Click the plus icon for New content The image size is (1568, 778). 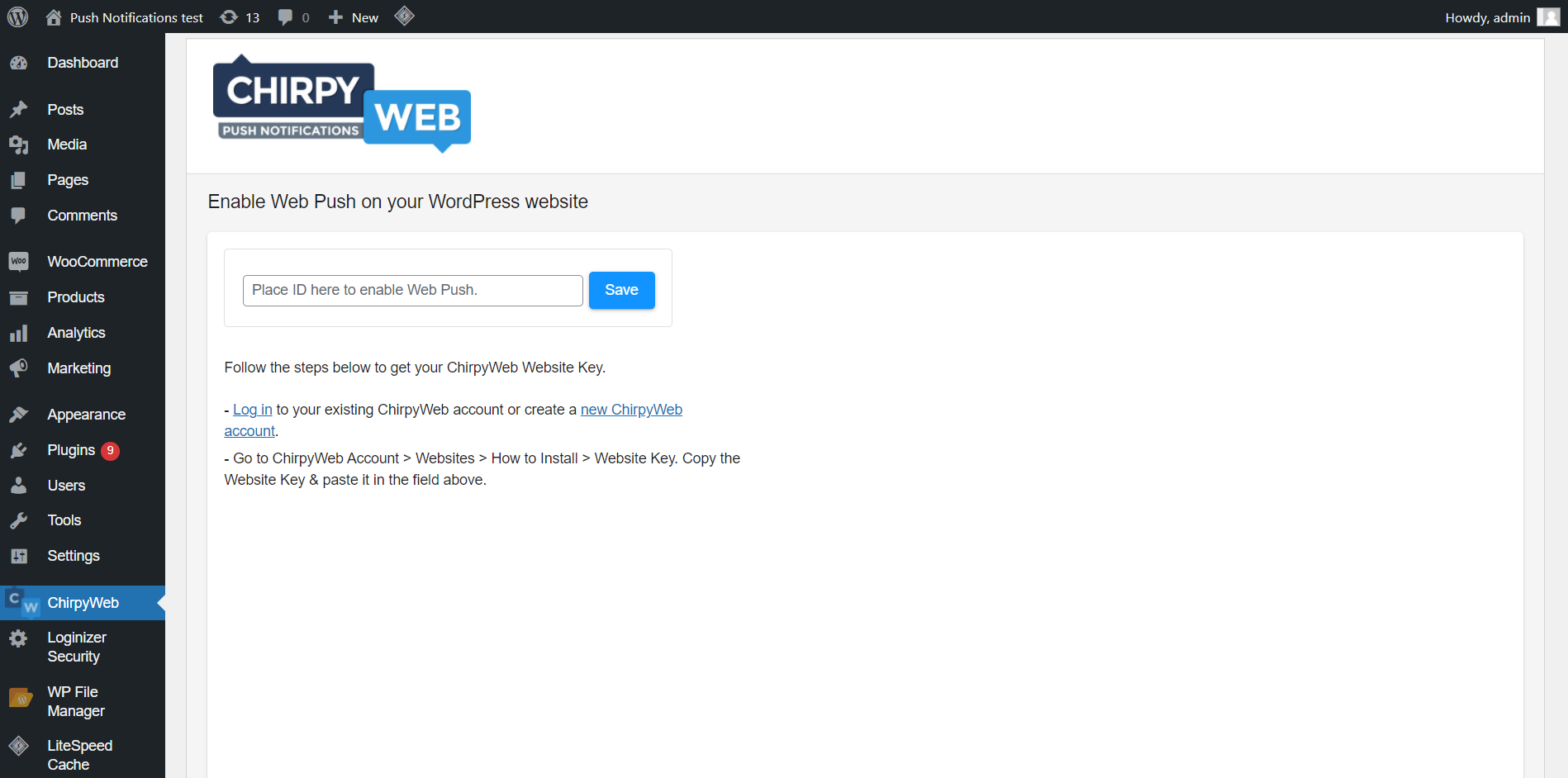coord(335,17)
